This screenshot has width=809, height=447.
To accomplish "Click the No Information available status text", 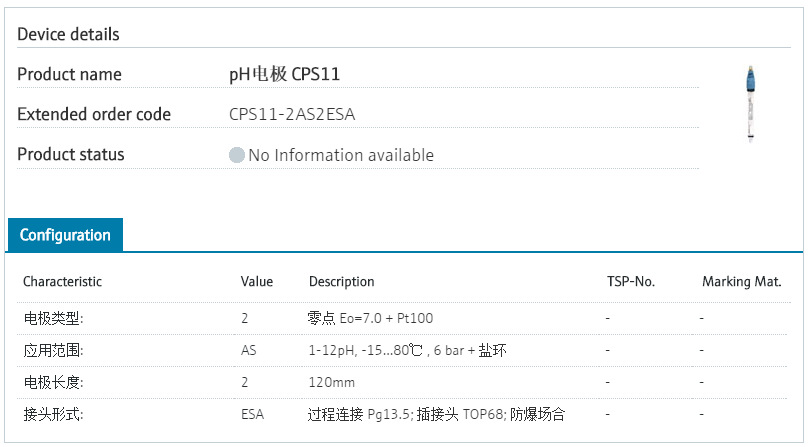I will coord(340,155).
